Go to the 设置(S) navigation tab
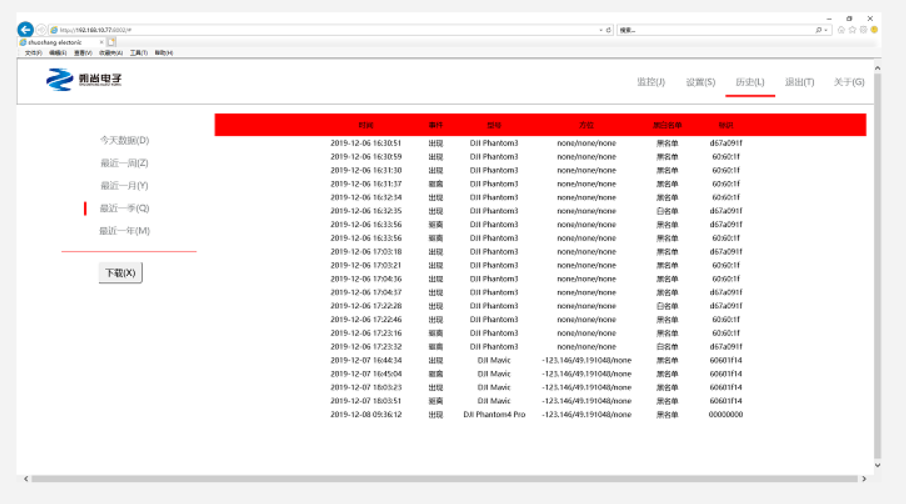 point(700,82)
